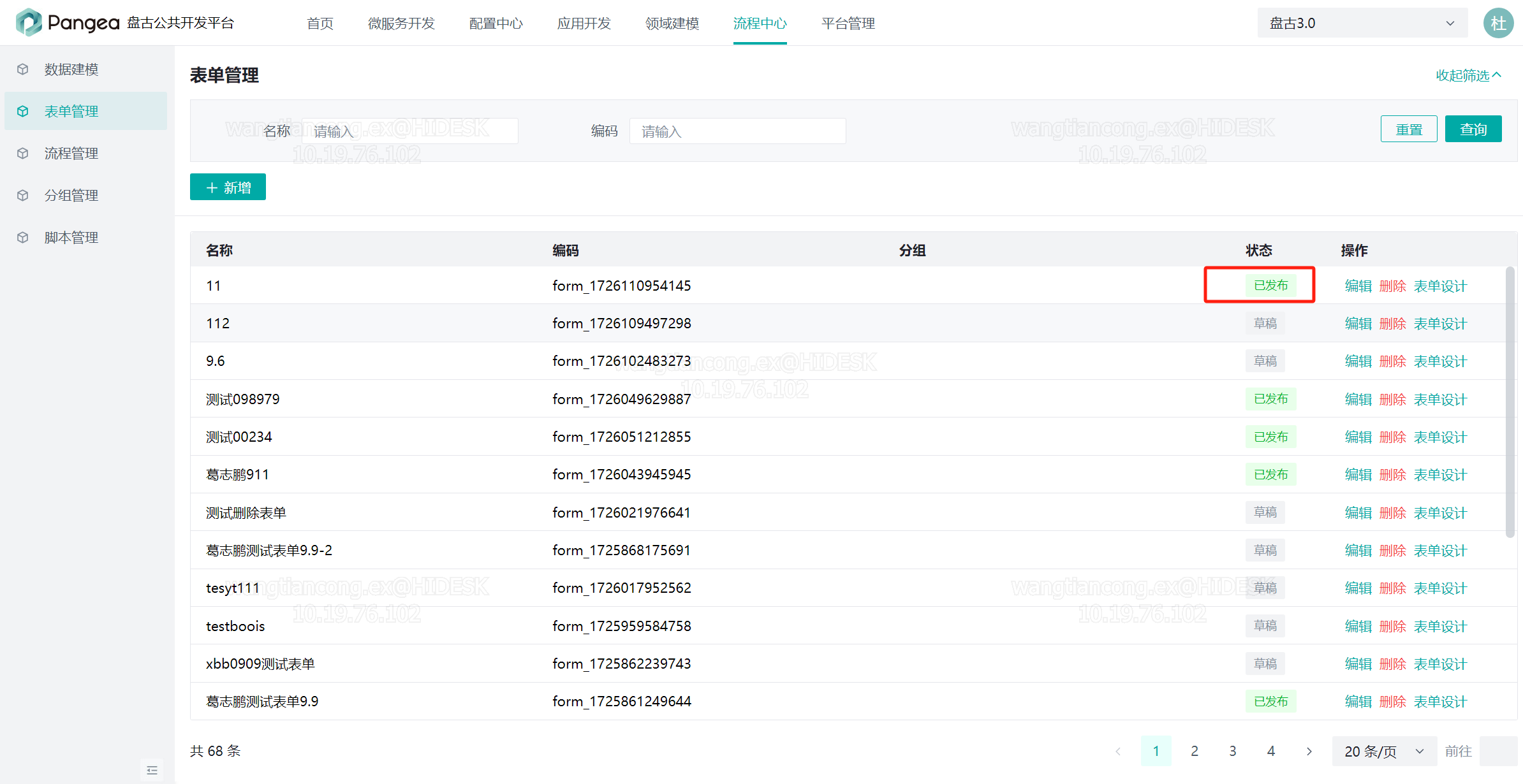Click the 流程管理 cube icon
Viewport: 1523px width, 784px height.
[x=23, y=153]
